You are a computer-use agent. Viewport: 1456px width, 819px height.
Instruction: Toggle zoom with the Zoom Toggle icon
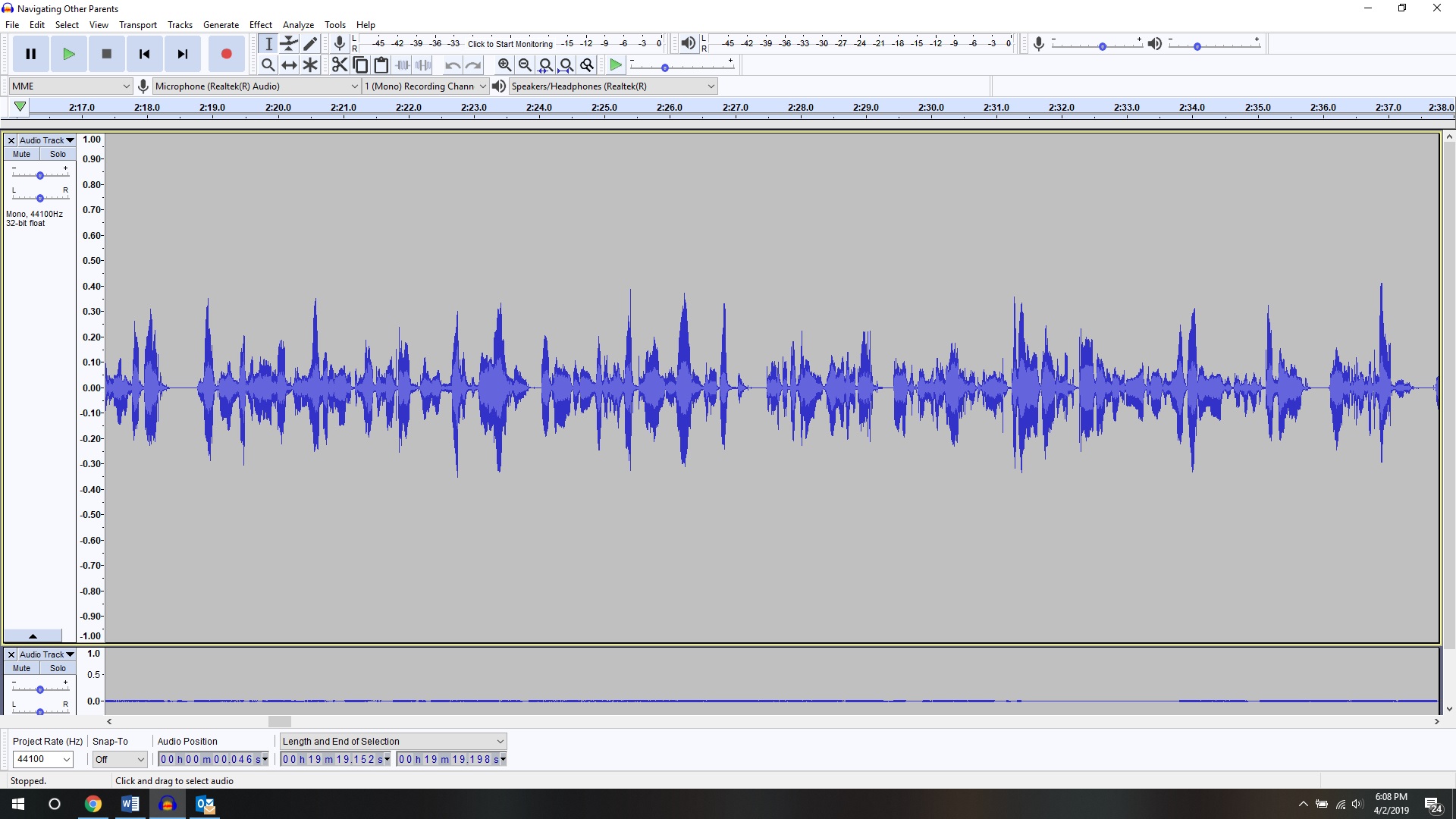pyautogui.click(x=586, y=64)
